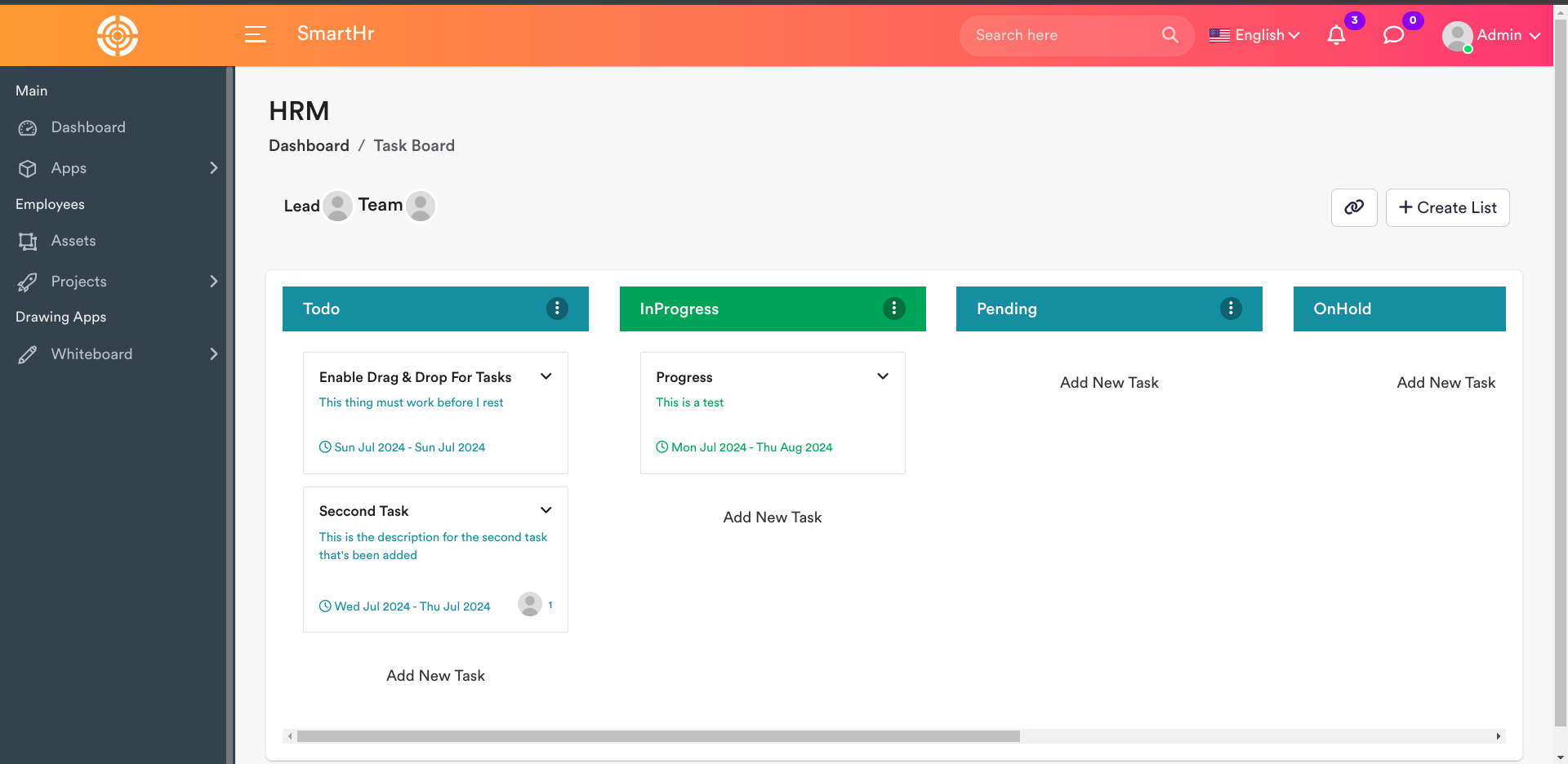Open the Pending list kebab menu
Viewport: 1568px width, 764px height.
1230,309
